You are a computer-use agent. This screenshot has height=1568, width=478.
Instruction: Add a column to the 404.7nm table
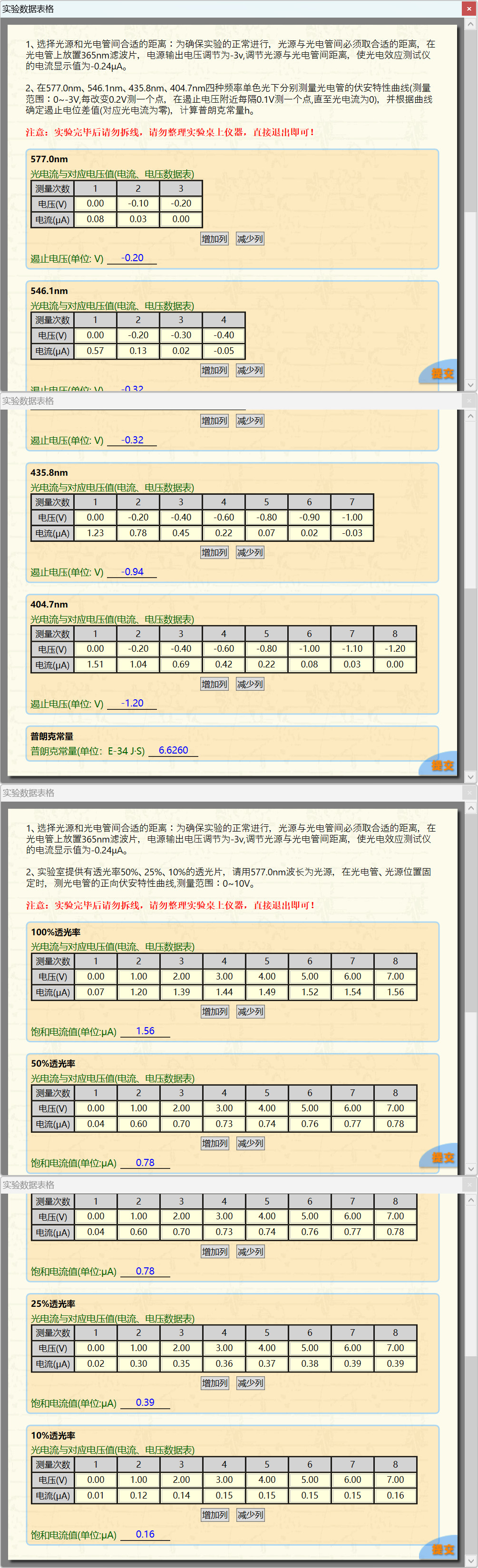pos(215,684)
